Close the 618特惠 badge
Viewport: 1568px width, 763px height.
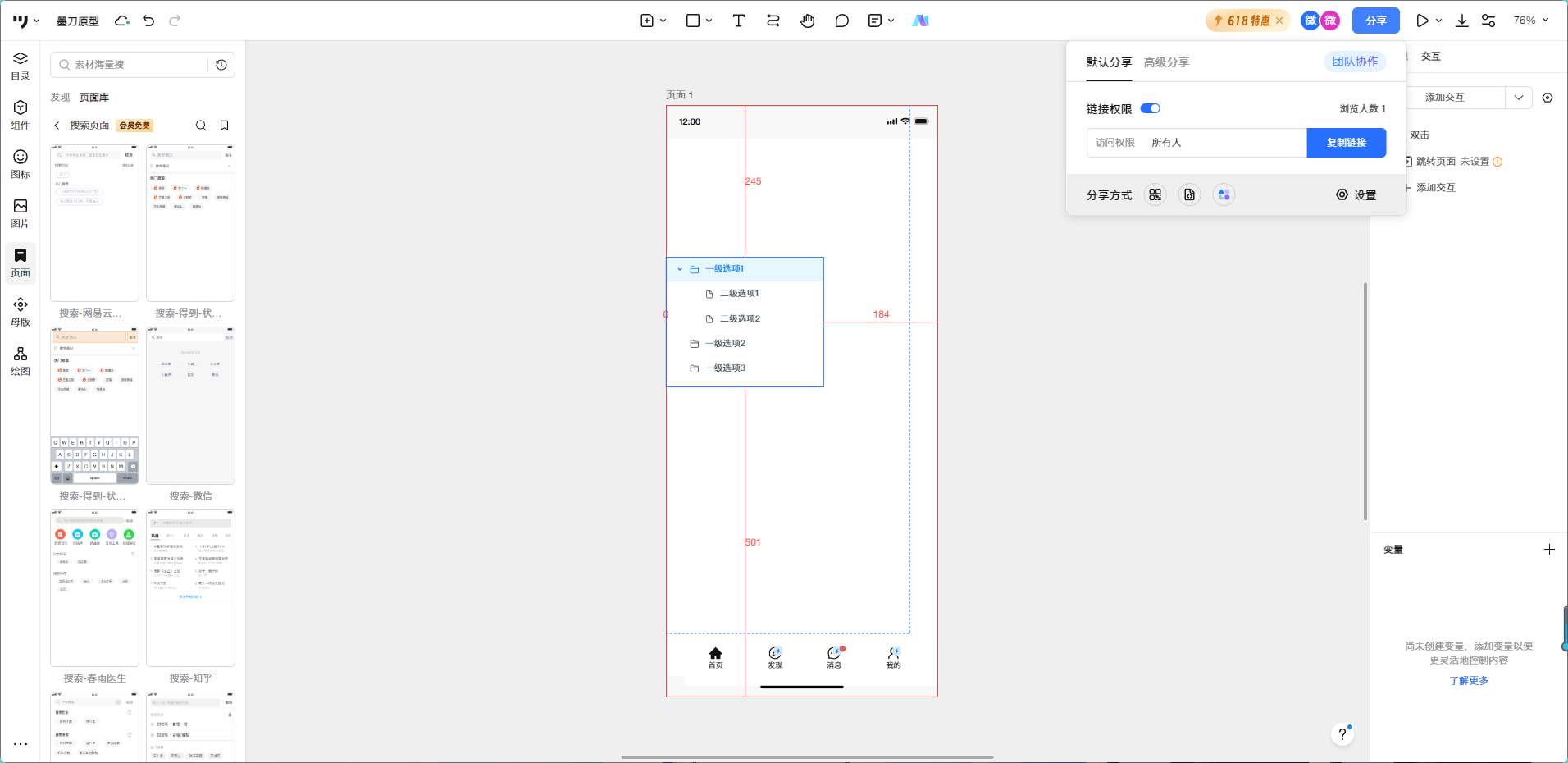click(x=1279, y=21)
